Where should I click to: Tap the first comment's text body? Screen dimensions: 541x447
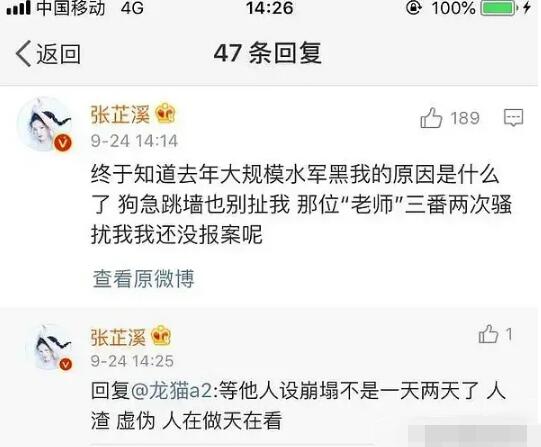click(x=301, y=205)
